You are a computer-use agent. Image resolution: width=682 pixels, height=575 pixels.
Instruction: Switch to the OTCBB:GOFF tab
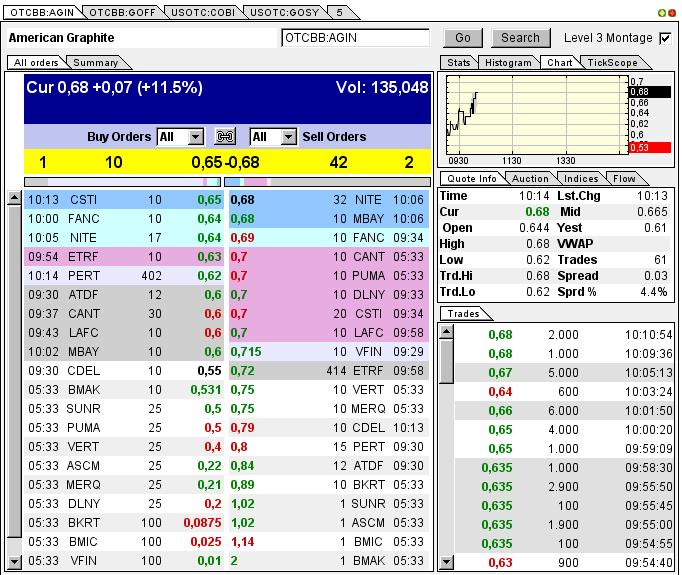(121, 12)
